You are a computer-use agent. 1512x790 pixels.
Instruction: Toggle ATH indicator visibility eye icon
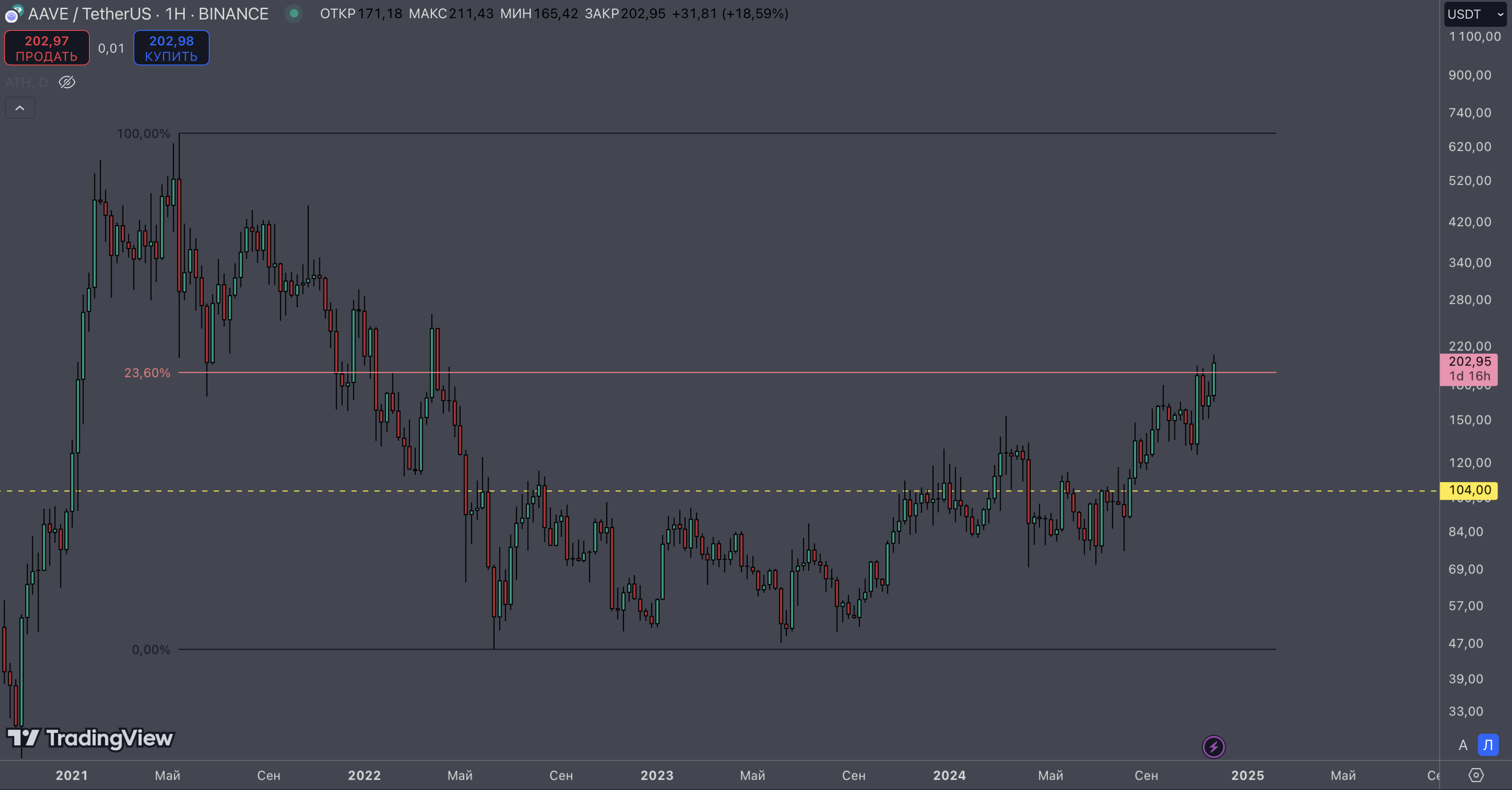click(x=67, y=82)
